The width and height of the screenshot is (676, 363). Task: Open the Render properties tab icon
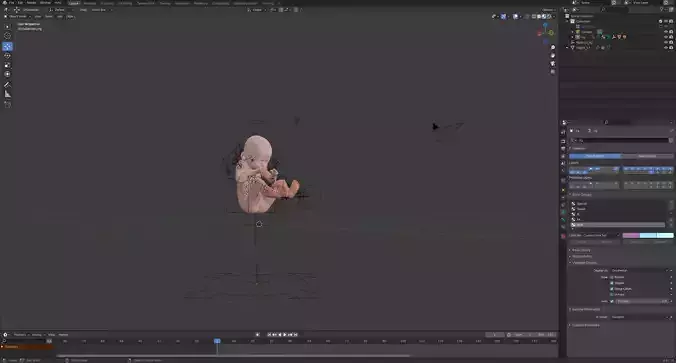click(563, 141)
